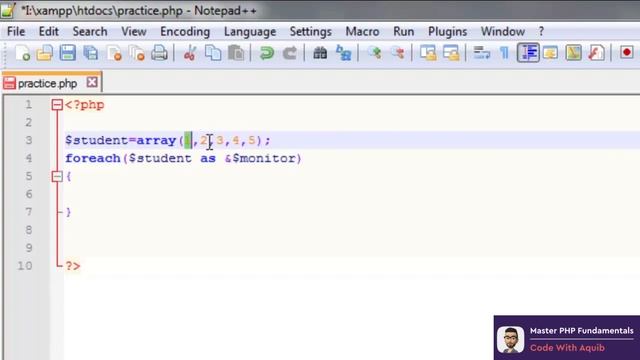Open document map icon
Screen dimensions: 640x360
573,53
